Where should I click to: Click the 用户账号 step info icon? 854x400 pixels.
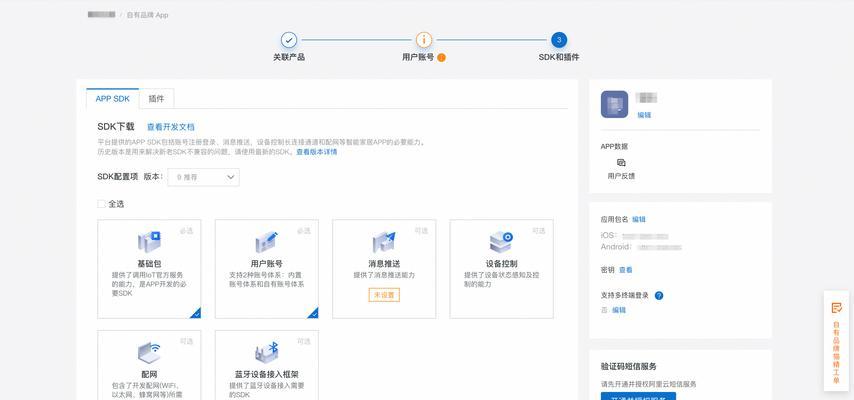click(424, 40)
